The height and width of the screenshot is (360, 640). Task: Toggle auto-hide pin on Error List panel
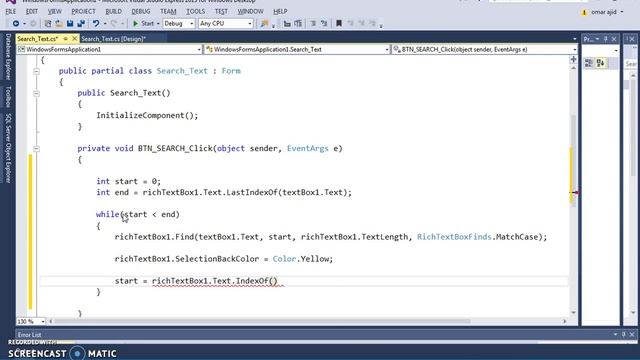[624, 334]
